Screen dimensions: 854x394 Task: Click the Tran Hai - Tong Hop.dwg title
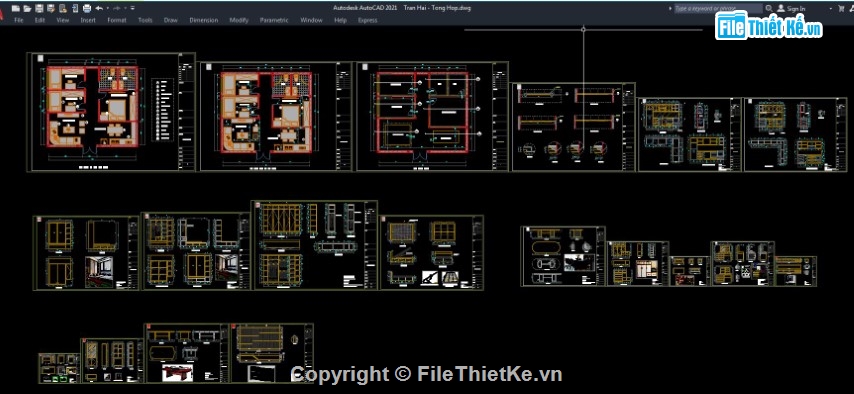pyautogui.click(x=437, y=8)
